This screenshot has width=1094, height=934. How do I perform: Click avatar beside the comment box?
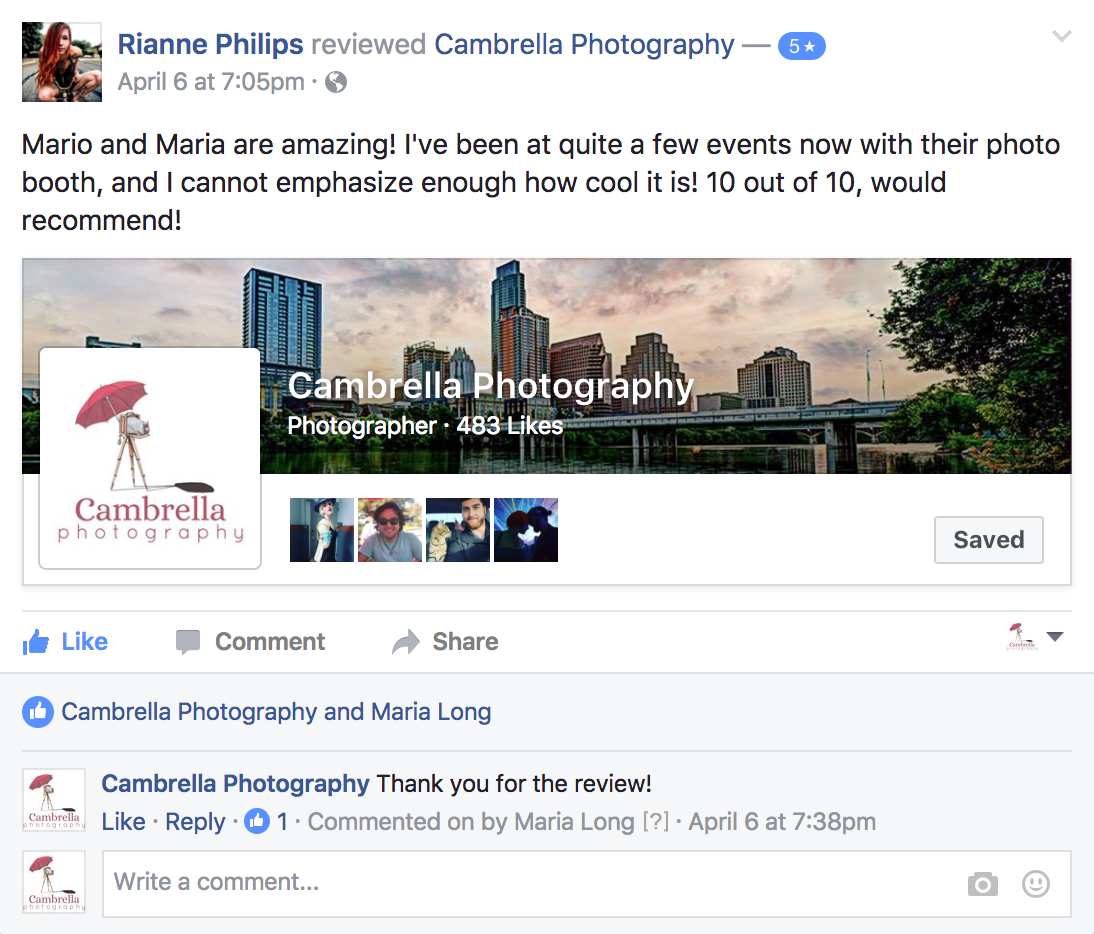click(54, 882)
